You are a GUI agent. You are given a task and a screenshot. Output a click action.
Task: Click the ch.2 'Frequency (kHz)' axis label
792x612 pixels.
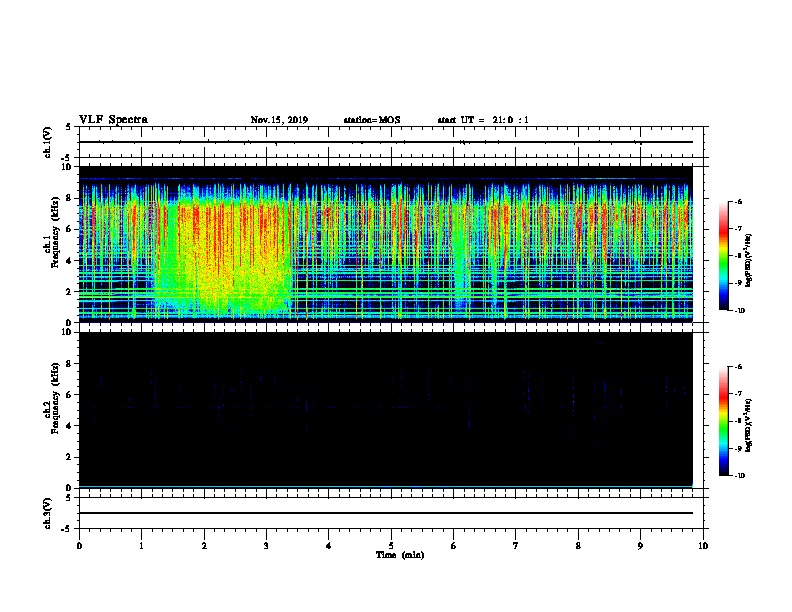pos(55,398)
